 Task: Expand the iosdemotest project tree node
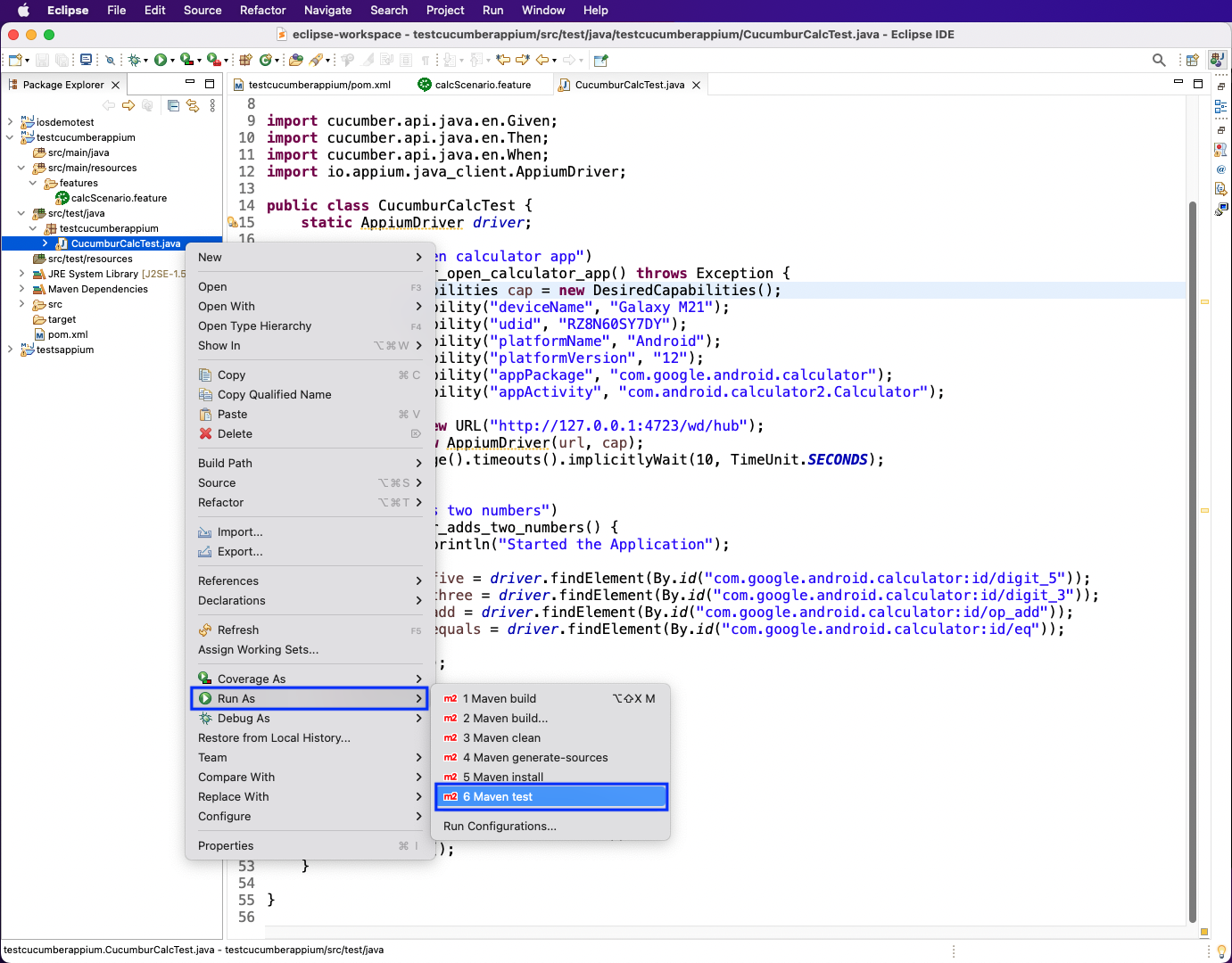tap(10, 122)
